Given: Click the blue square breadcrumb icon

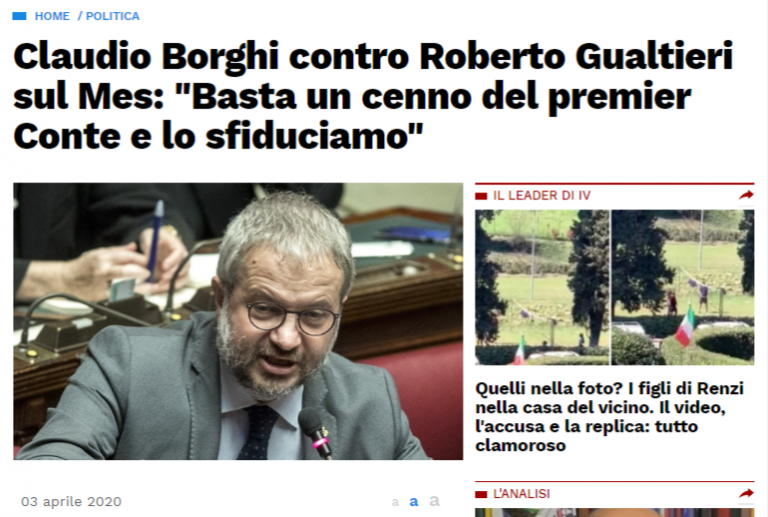Looking at the screenshot, I should (x=19, y=16).
